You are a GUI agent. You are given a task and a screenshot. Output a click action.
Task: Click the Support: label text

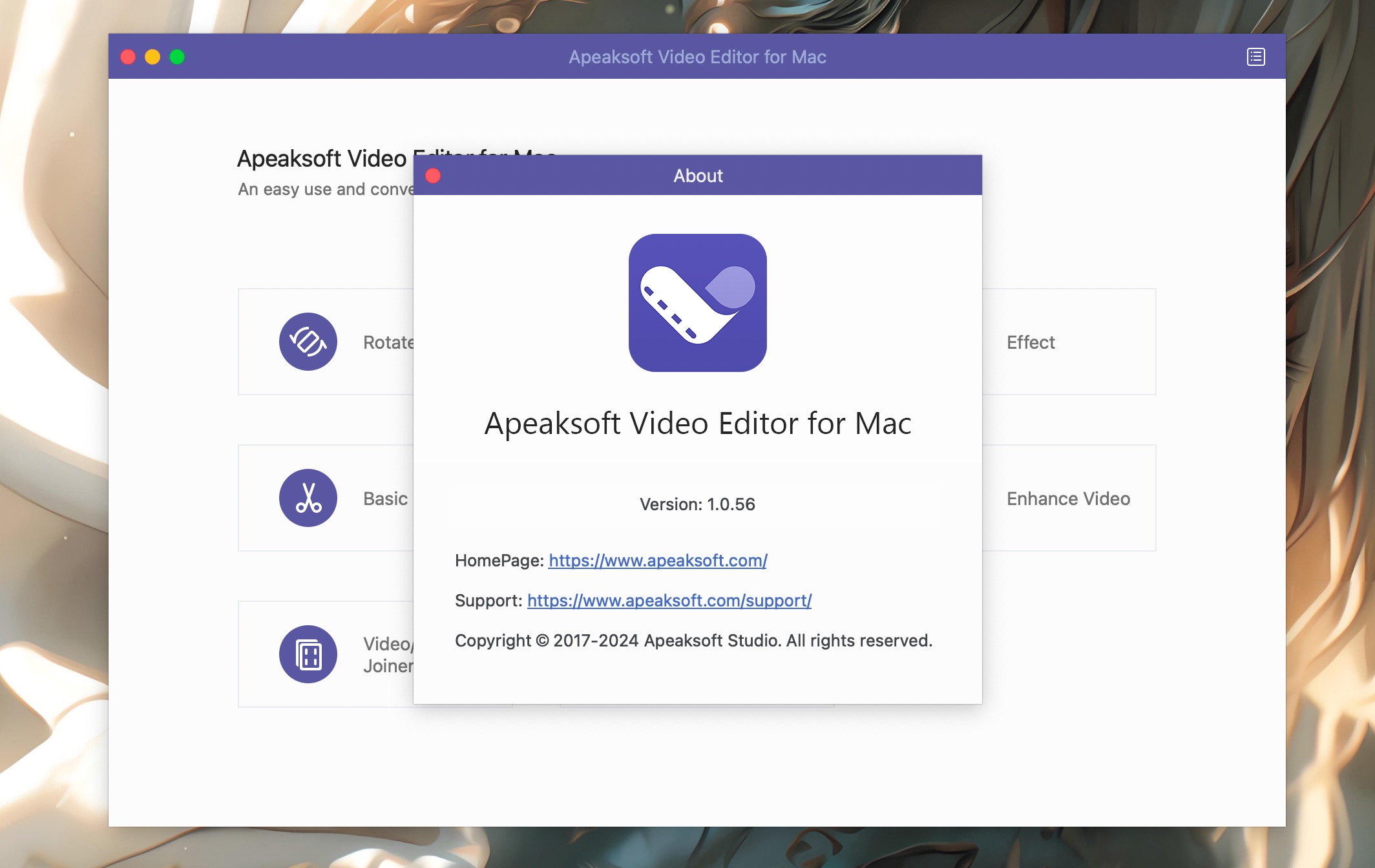[x=488, y=601]
